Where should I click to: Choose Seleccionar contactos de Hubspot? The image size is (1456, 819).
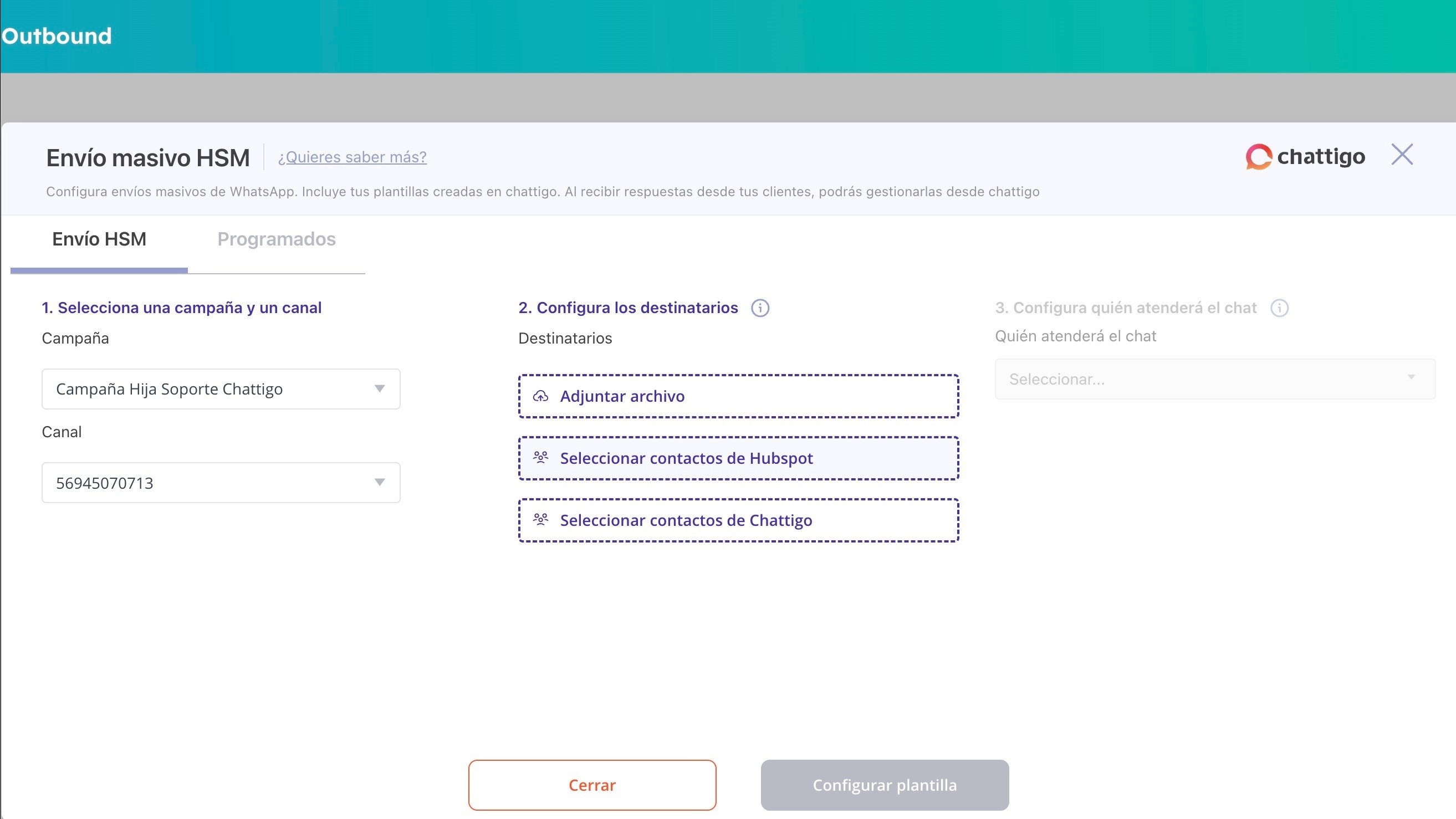[x=738, y=458]
